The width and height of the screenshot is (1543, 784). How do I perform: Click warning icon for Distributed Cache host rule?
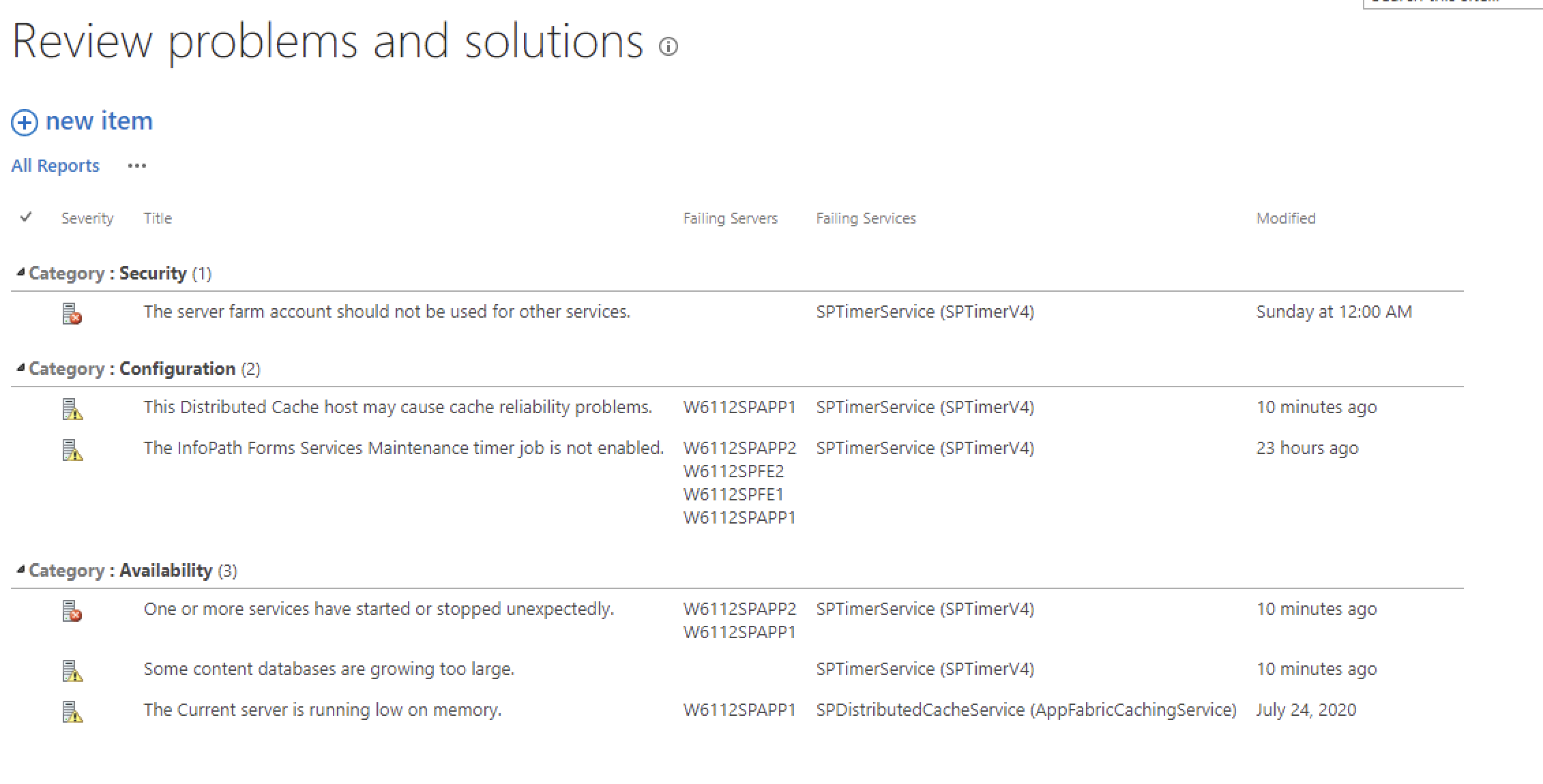(72, 410)
